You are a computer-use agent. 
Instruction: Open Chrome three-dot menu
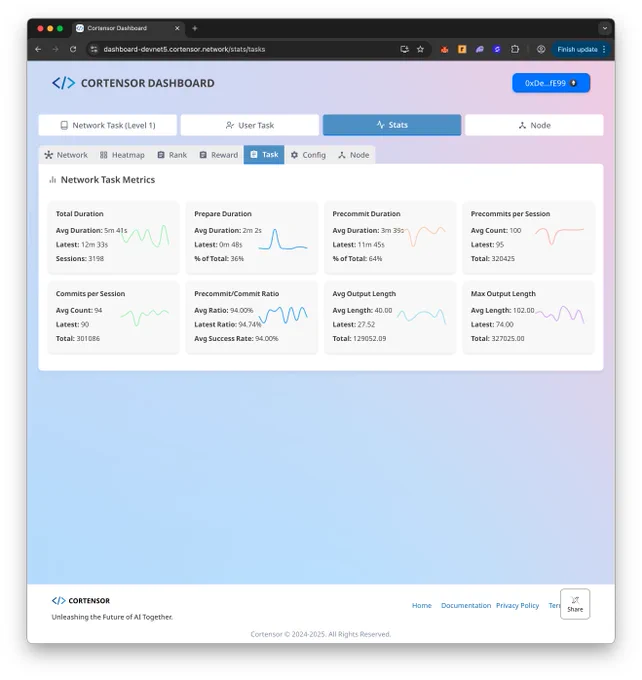[x=604, y=49]
